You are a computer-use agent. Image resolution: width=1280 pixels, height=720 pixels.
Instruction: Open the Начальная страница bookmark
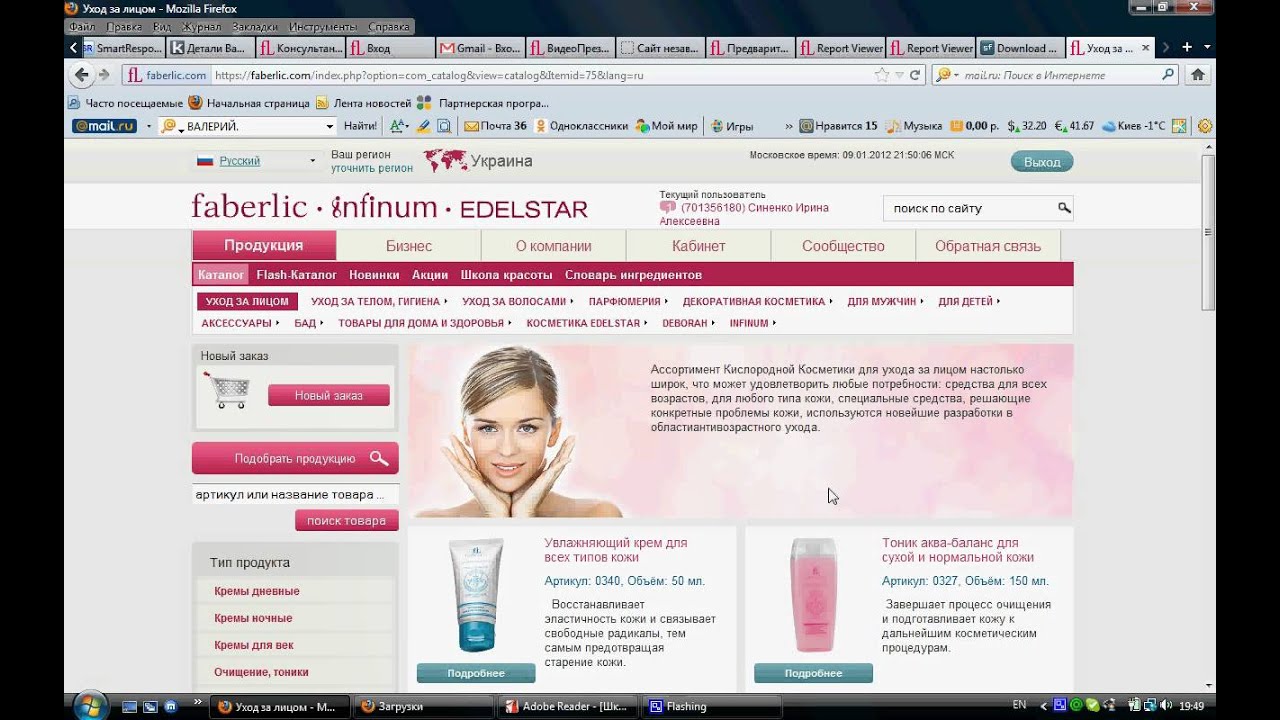click(249, 103)
